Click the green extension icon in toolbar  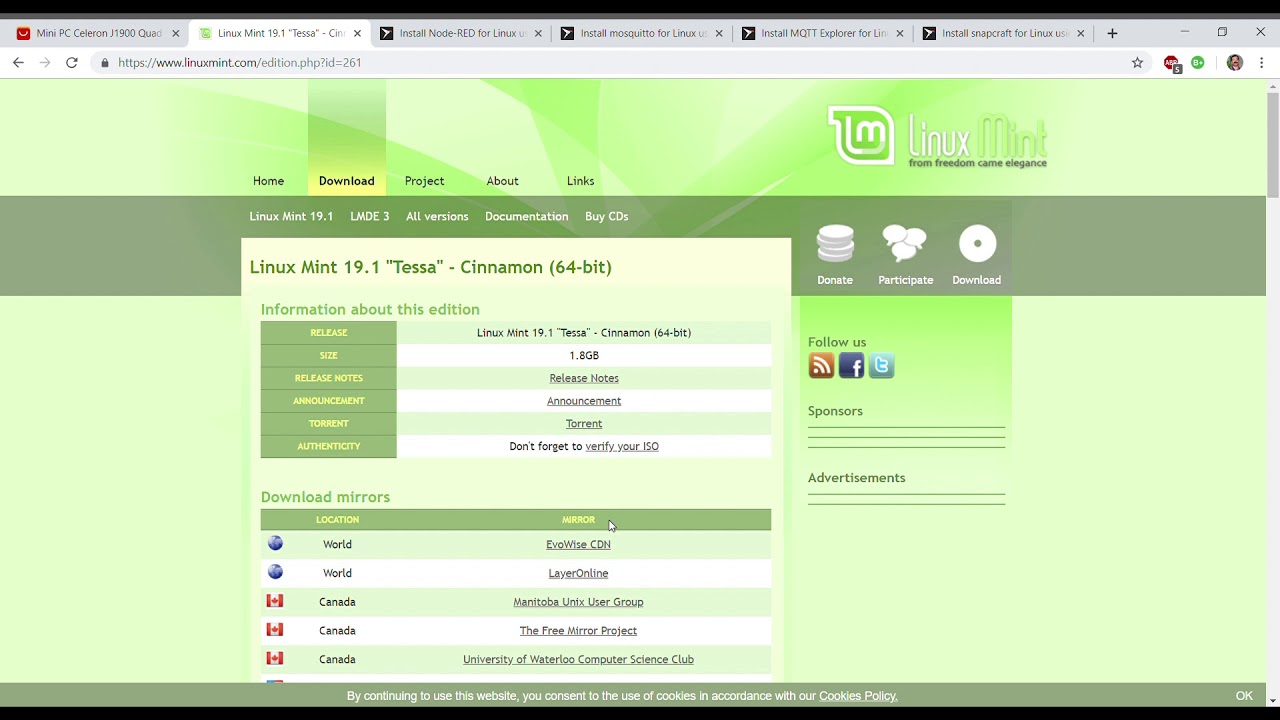[x=1198, y=62]
